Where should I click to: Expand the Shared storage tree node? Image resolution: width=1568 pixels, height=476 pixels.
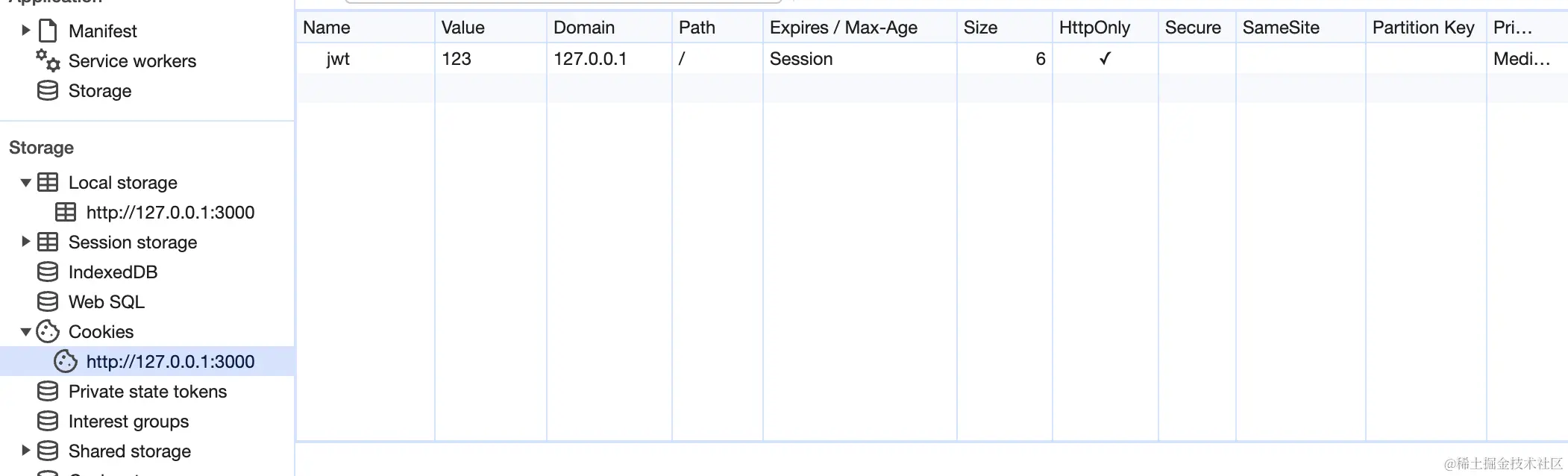click(25, 450)
